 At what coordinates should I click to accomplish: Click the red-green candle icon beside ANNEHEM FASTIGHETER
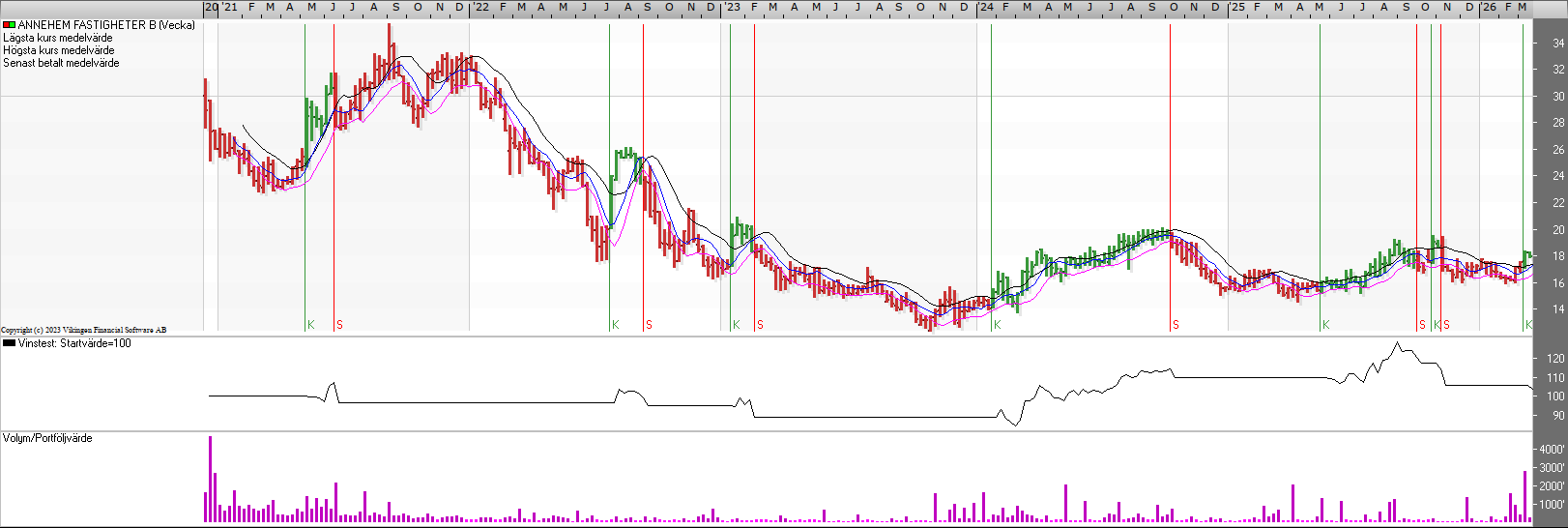9,25
